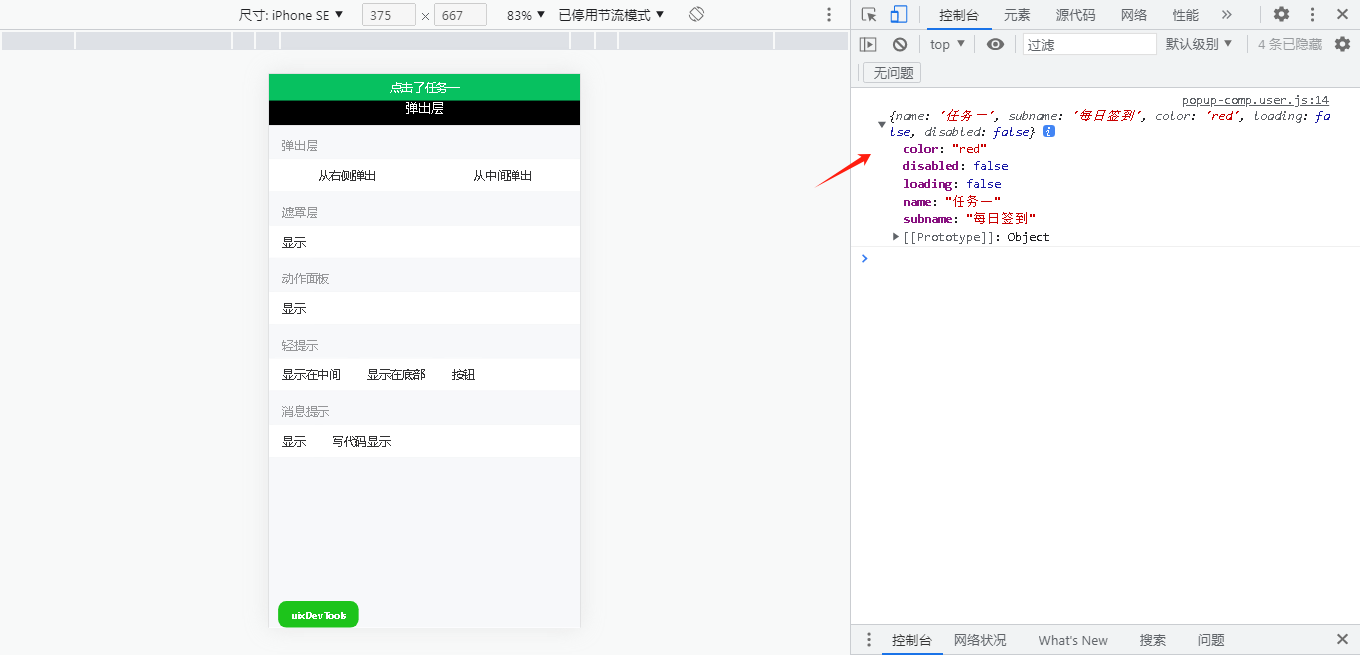Tap 按钮 under 轻提示

pyautogui.click(x=463, y=375)
